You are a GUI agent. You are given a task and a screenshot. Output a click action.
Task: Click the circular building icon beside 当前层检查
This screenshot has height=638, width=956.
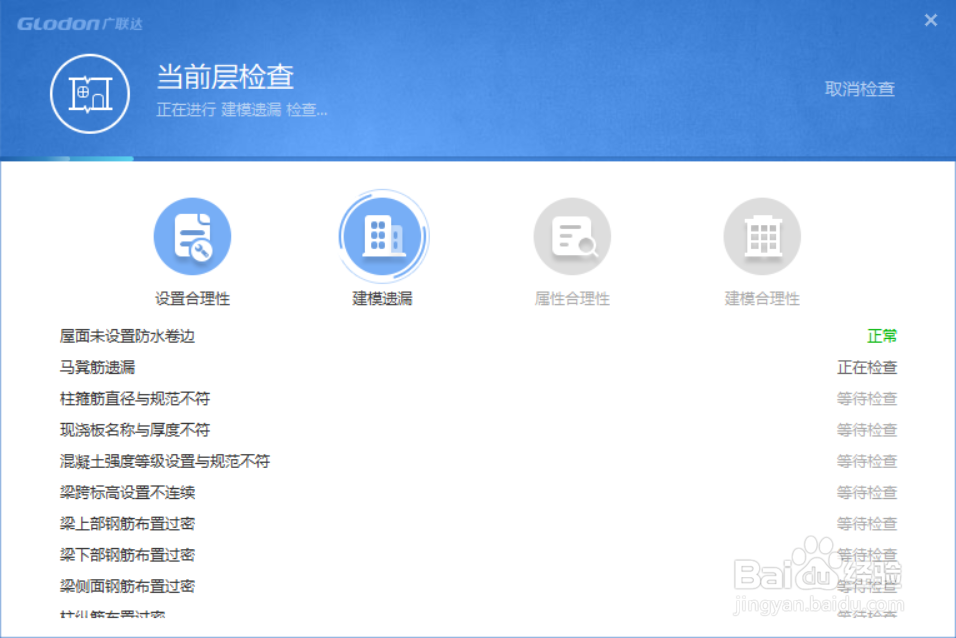[89, 93]
